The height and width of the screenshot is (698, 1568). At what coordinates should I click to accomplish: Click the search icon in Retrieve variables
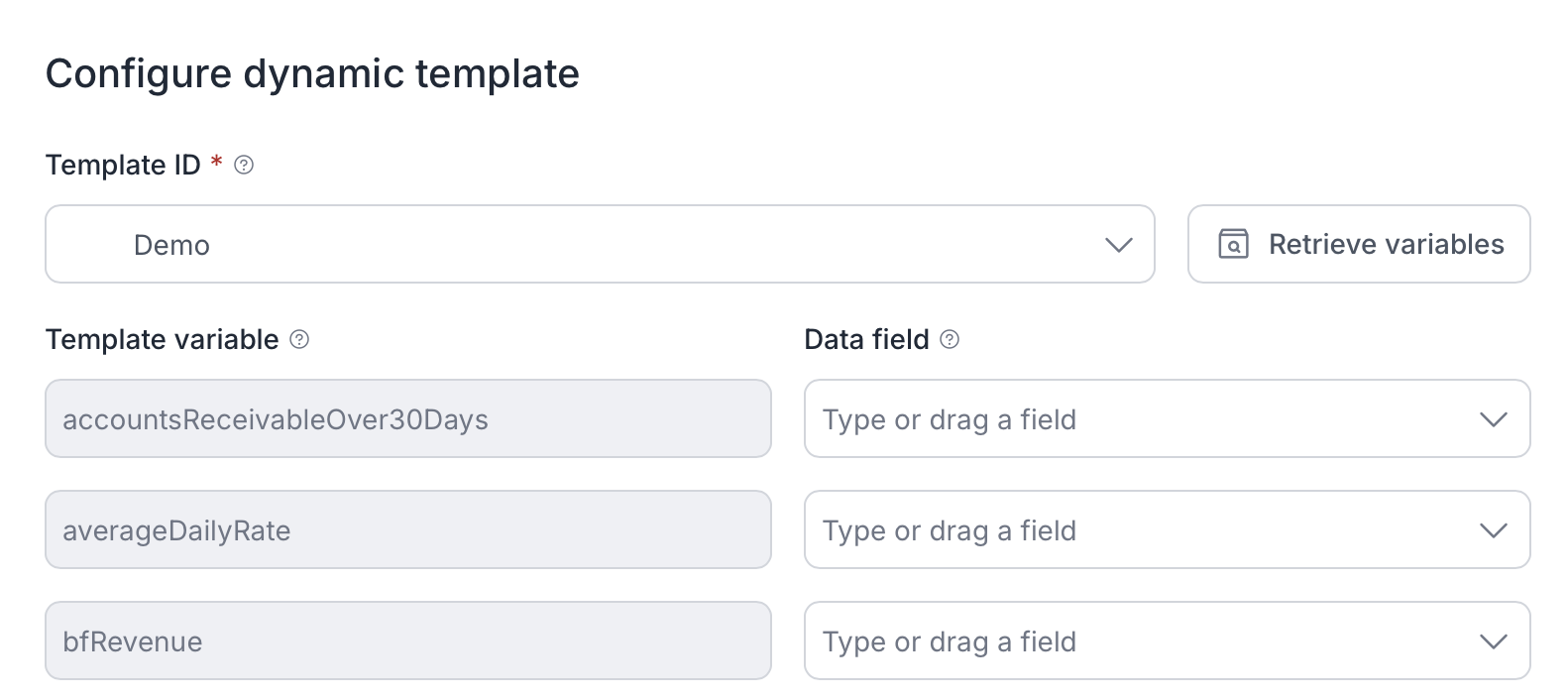coord(1233,244)
